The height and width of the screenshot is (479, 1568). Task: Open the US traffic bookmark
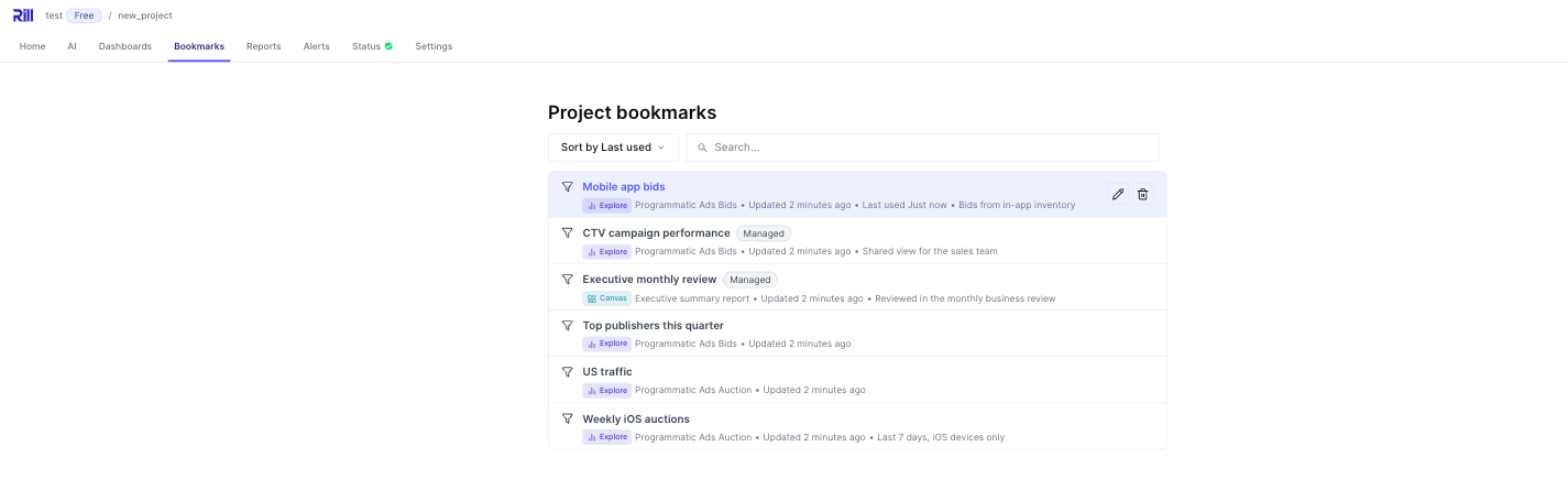tap(607, 371)
